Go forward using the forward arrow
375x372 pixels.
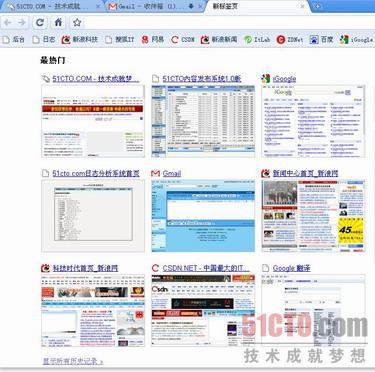pyautogui.click(x=22, y=23)
